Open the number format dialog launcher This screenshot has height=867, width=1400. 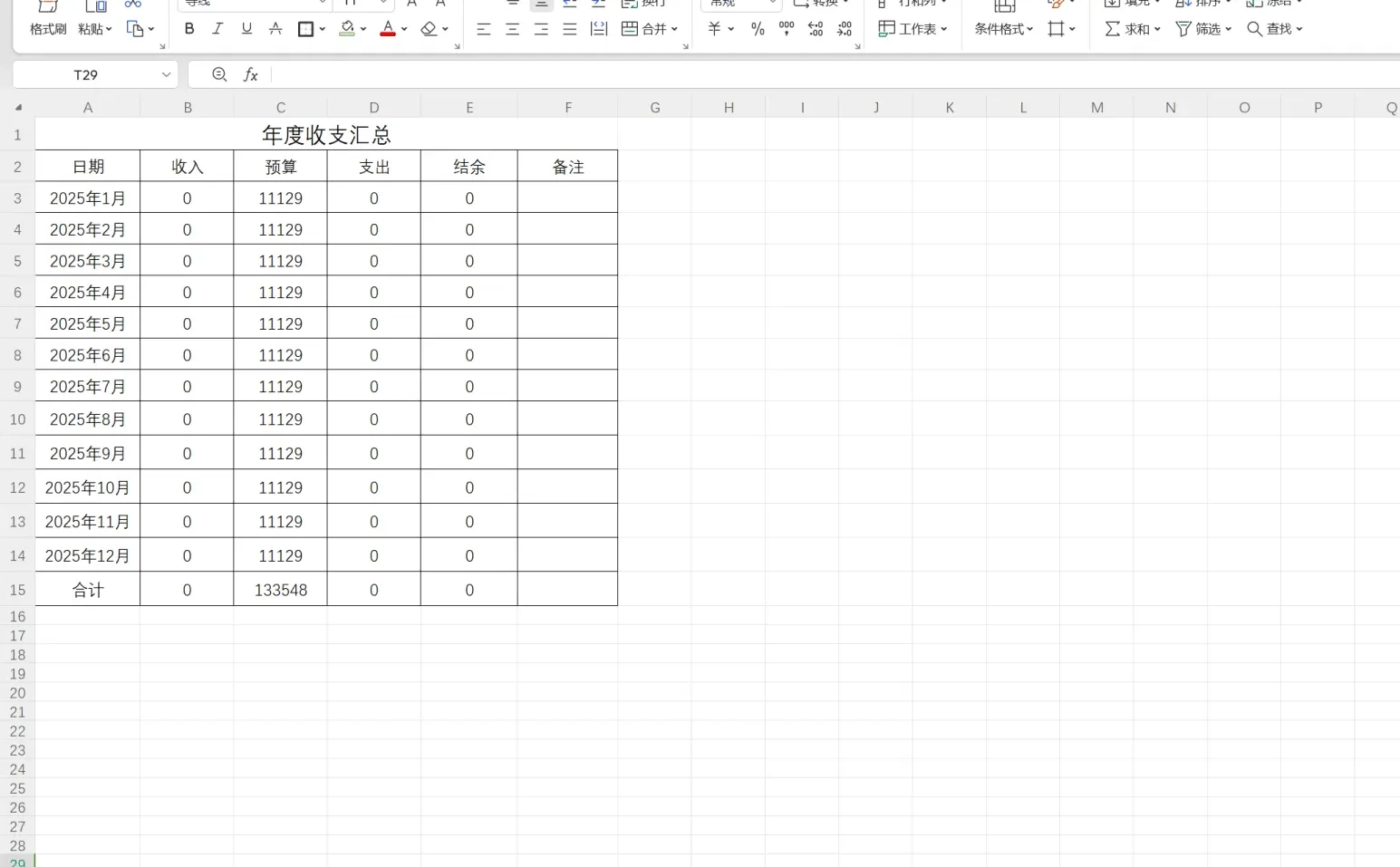tap(857, 46)
